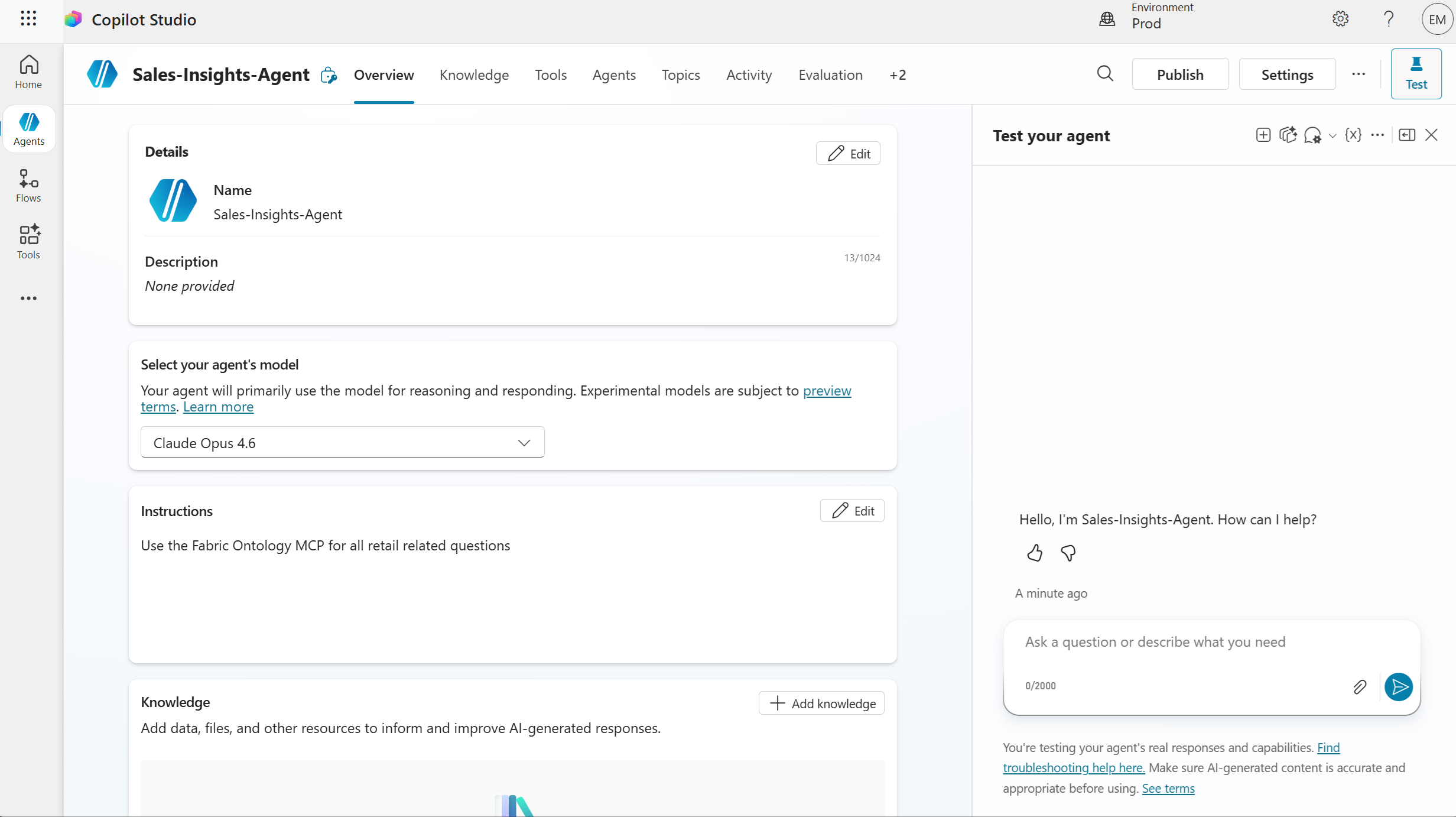Open the Evaluation tab
1456x817 pixels.
(831, 75)
